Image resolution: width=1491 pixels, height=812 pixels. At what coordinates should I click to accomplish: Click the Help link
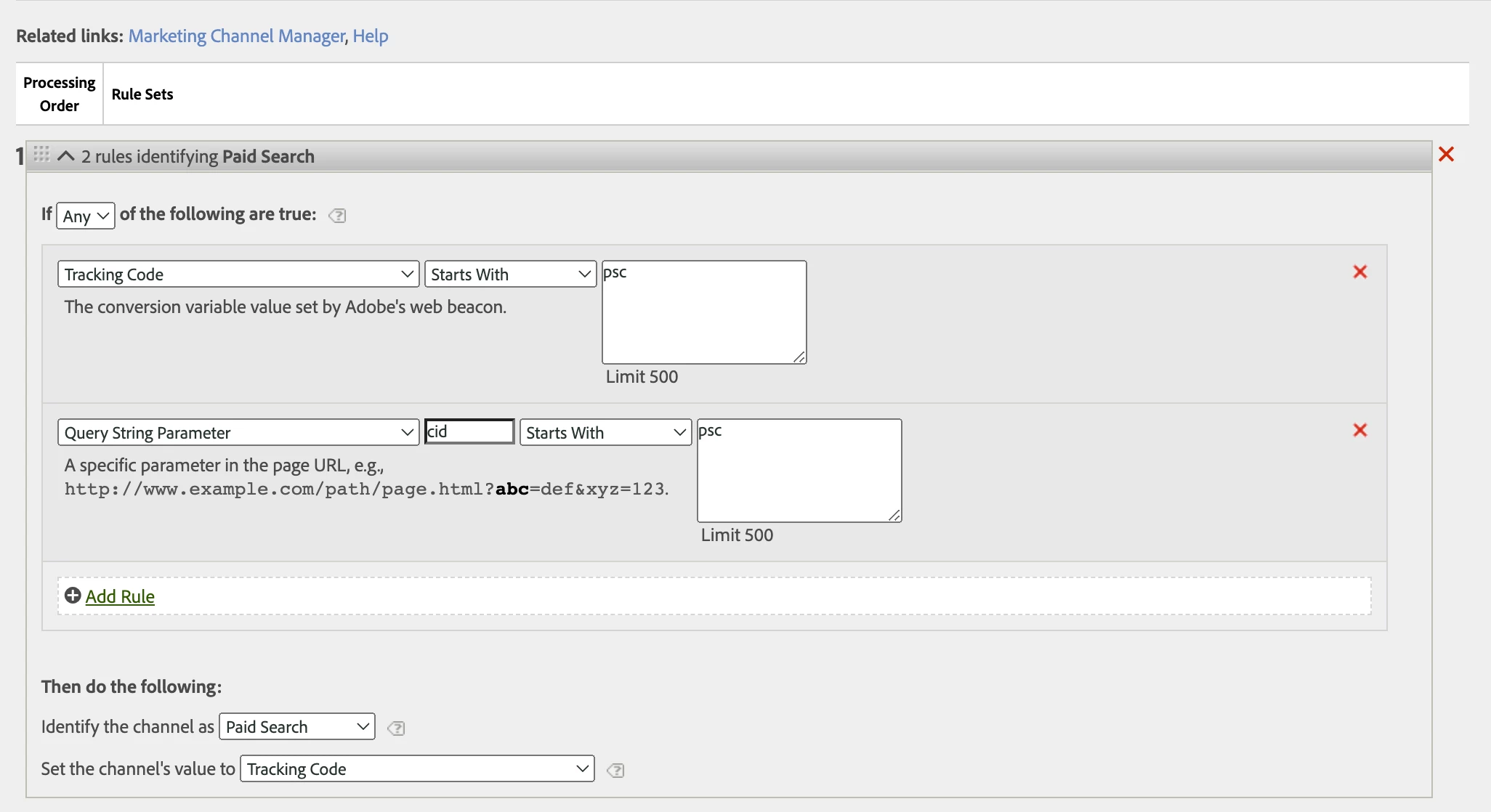pos(371,36)
